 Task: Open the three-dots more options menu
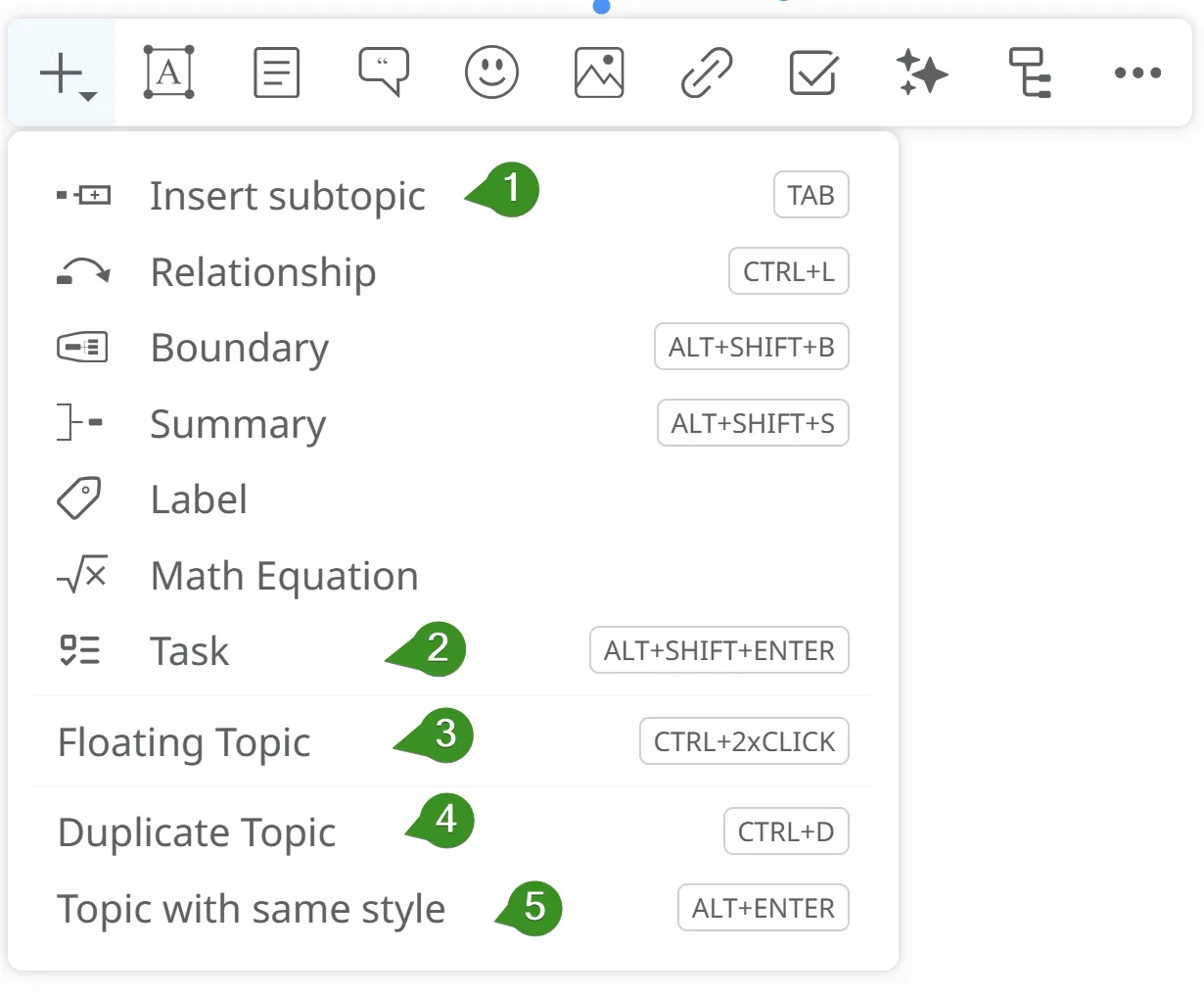[1137, 73]
